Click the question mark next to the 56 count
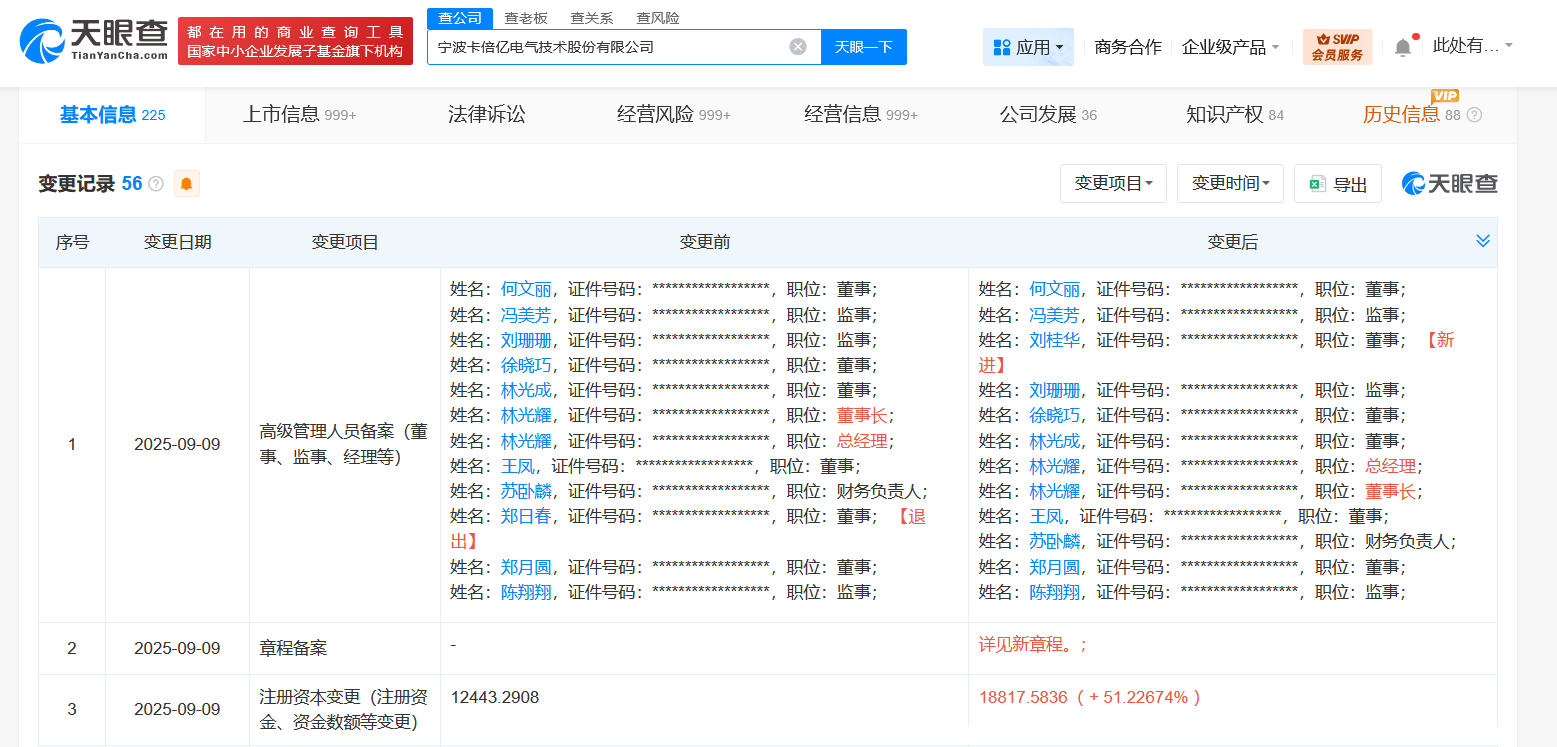This screenshot has height=747, width=1557. point(158,184)
